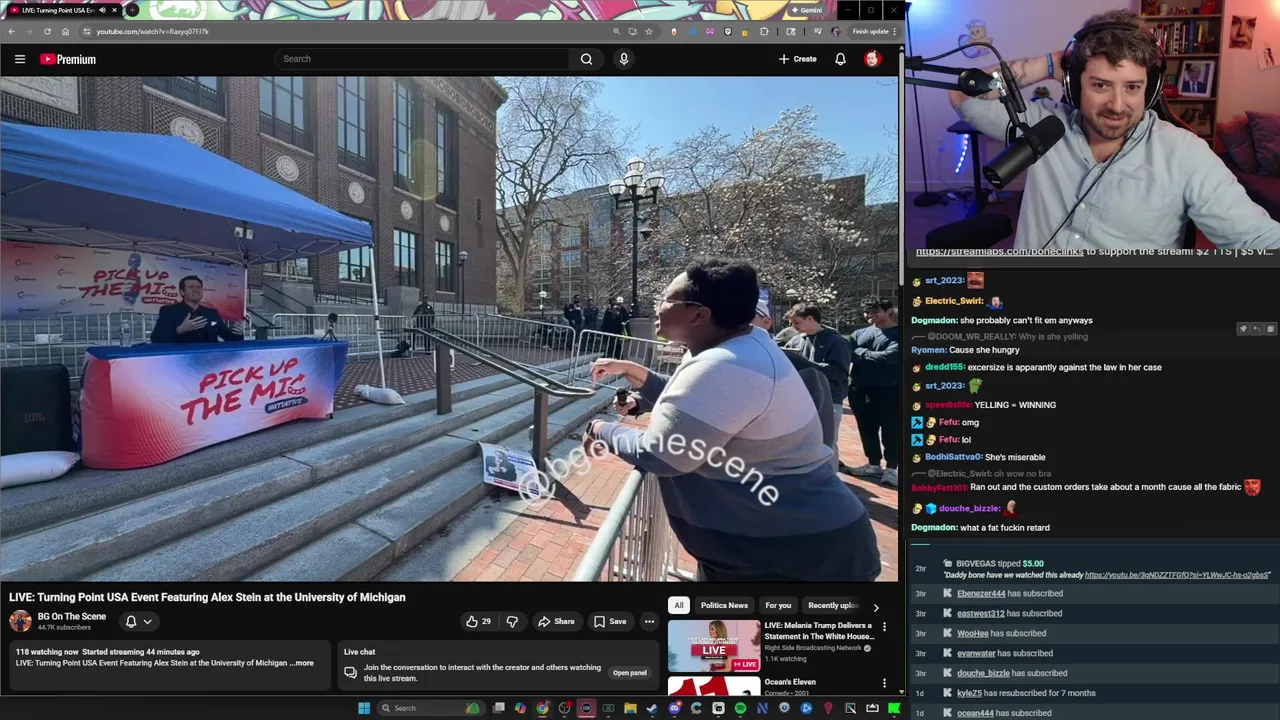This screenshot has width=1280, height=720.
Task: Open Melania Trump live video thumbnail
Action: click(x=714, y=645)
